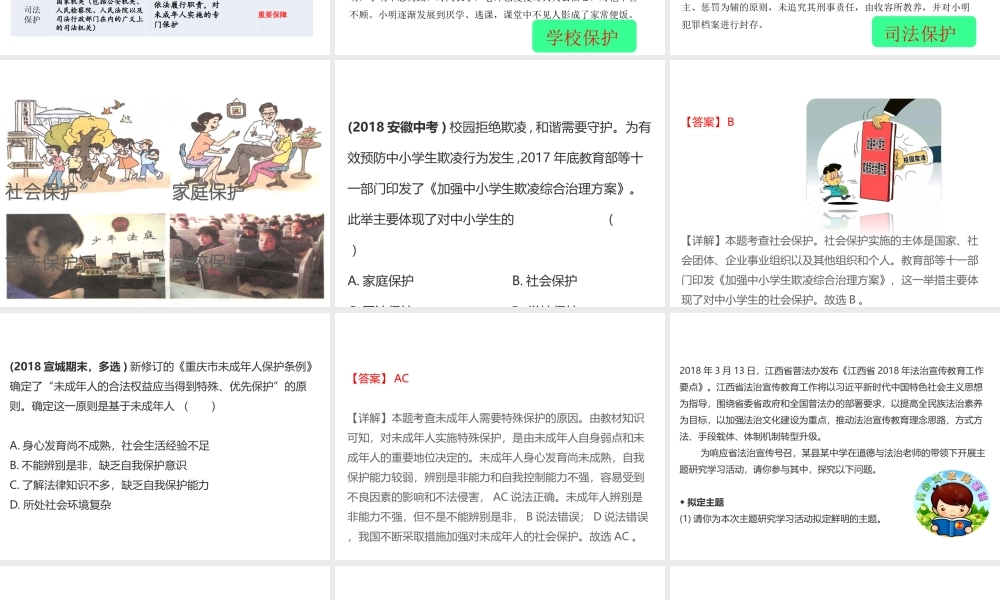Click the line 犯罪档案进行封存
Screen dimensions: 1000x600
tap(723, 24)
